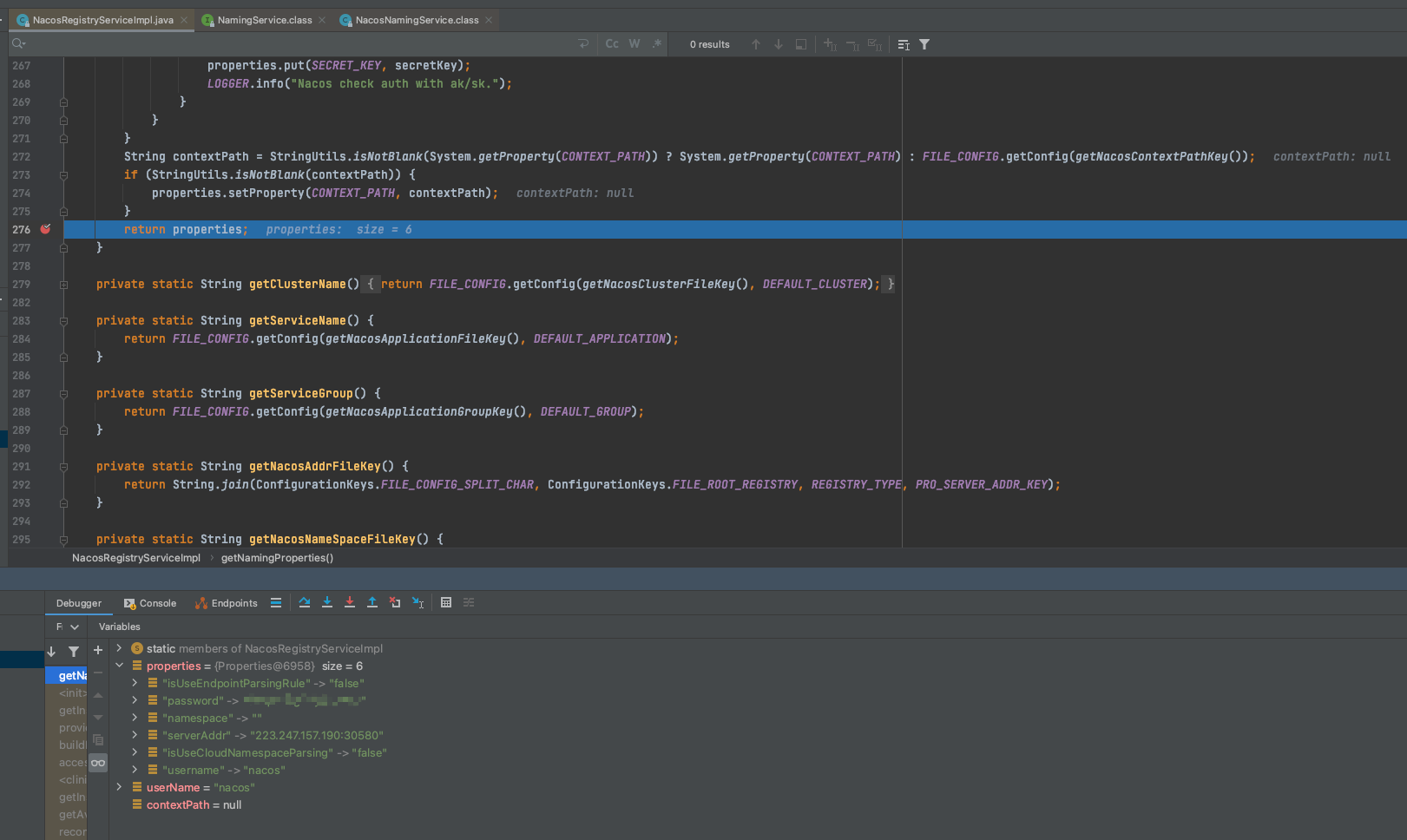Click the red Force Step Into icon
Viewport: 1407px width, 840px height.
(x=350, y=602)
